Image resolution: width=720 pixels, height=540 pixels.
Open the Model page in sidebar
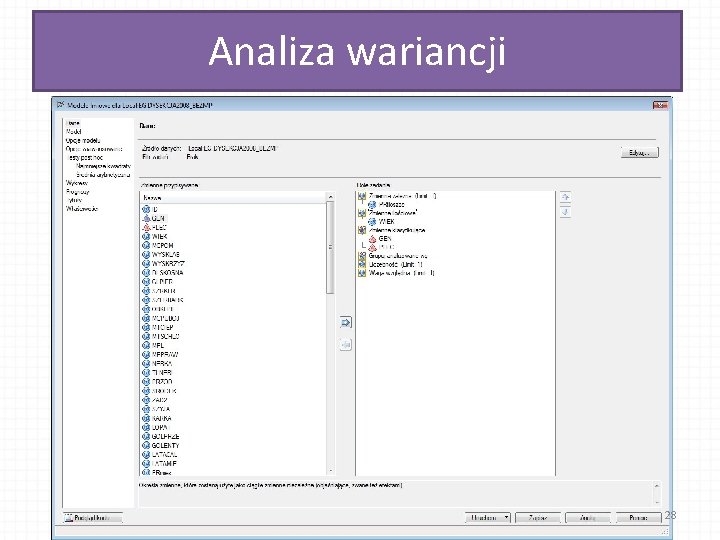pyautogui.click(x=73, y=131)
